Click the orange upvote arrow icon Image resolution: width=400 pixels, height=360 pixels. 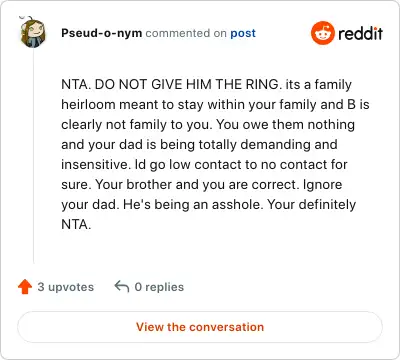pos(25,287)
